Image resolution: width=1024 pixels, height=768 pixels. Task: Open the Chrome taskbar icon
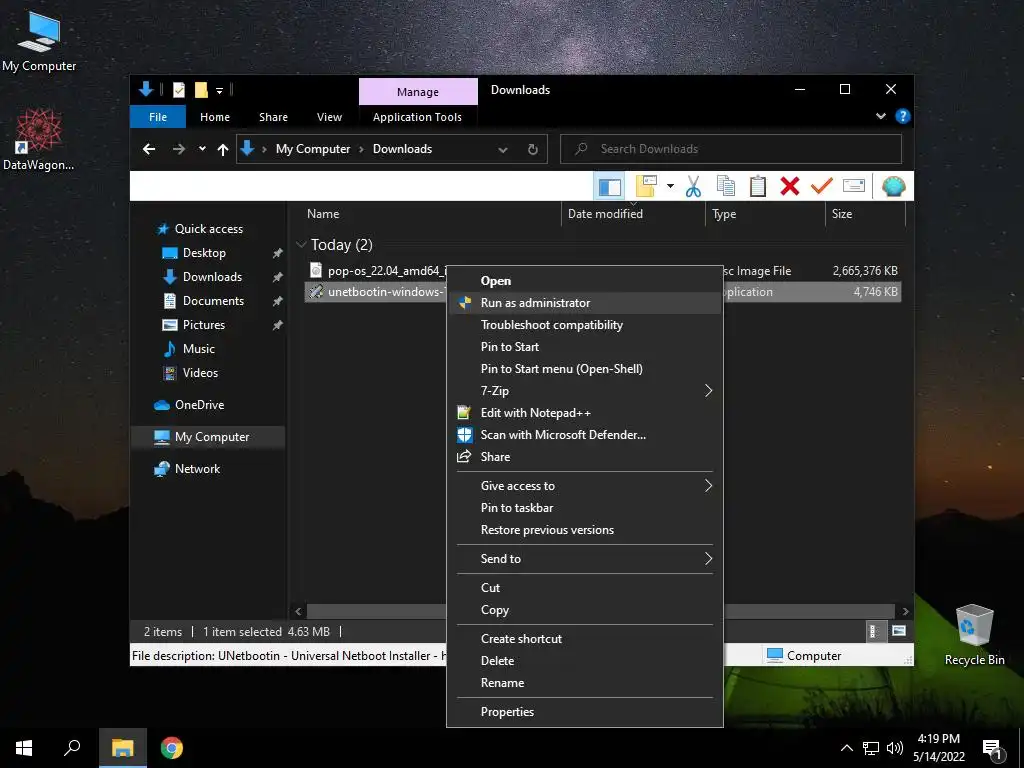pyautogui.click(x=172, y=748)
